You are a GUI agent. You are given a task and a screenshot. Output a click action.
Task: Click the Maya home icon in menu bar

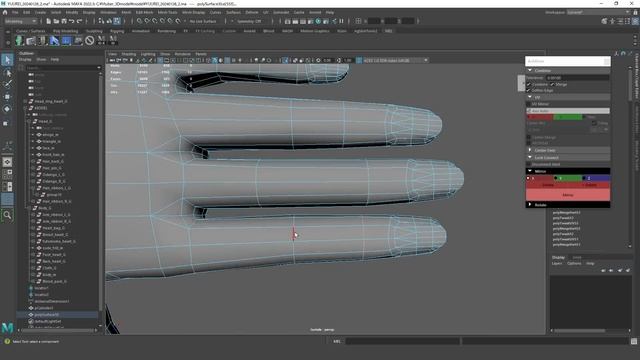5,12
